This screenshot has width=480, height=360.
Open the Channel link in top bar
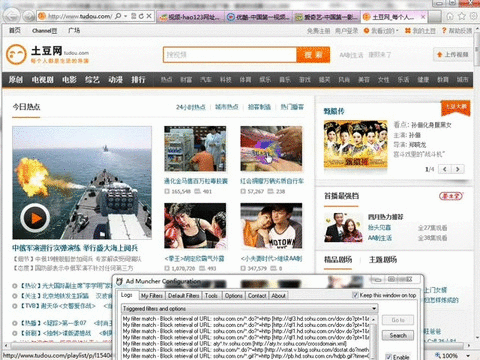[44, 31]
